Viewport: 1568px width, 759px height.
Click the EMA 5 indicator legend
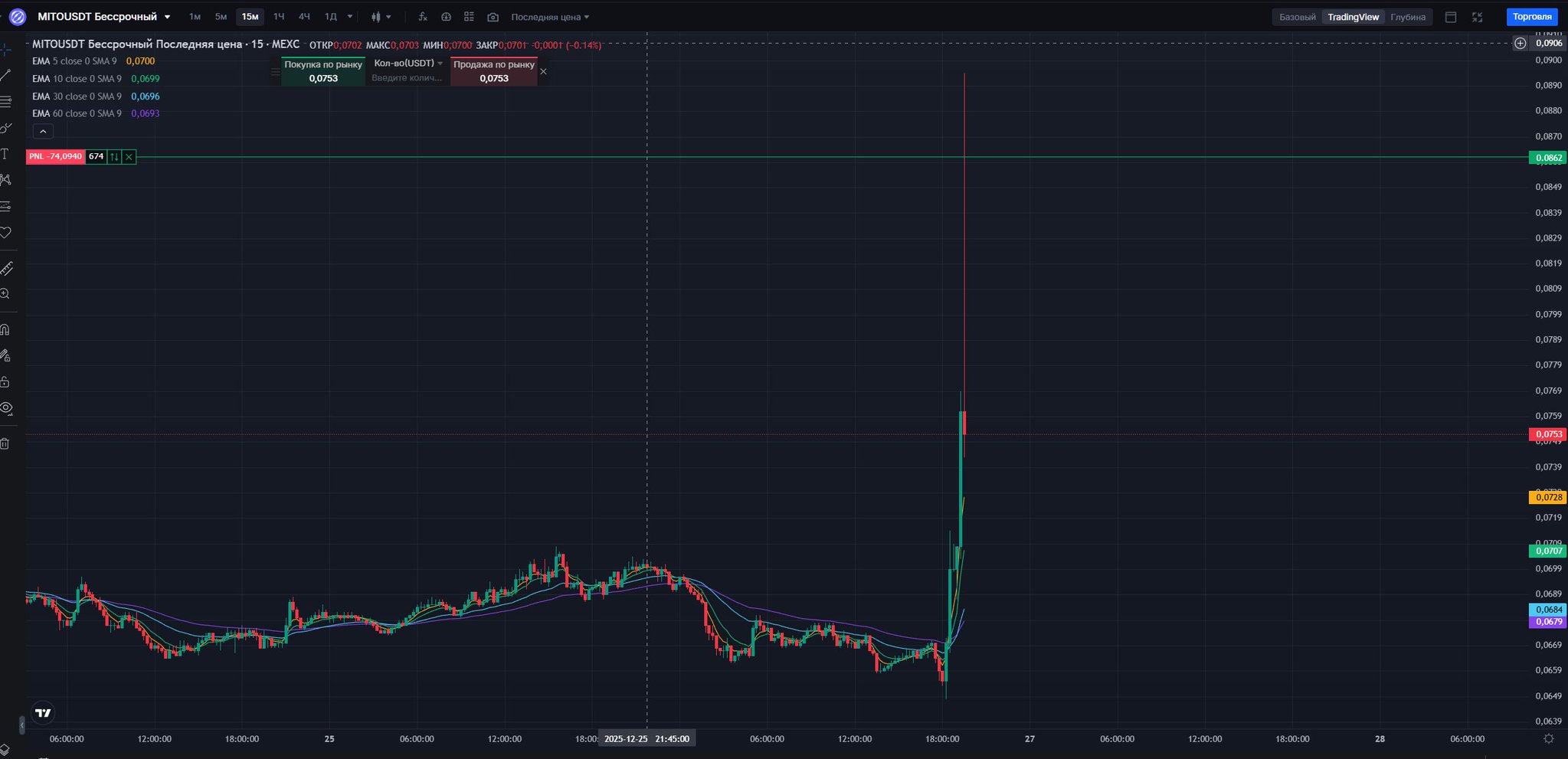click(x=93, y=61)
